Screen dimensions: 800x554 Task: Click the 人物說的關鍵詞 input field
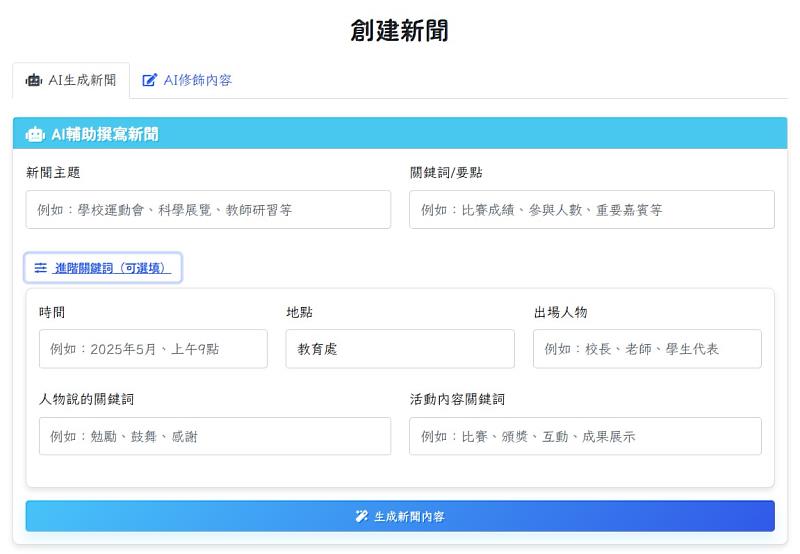[208, 436]
